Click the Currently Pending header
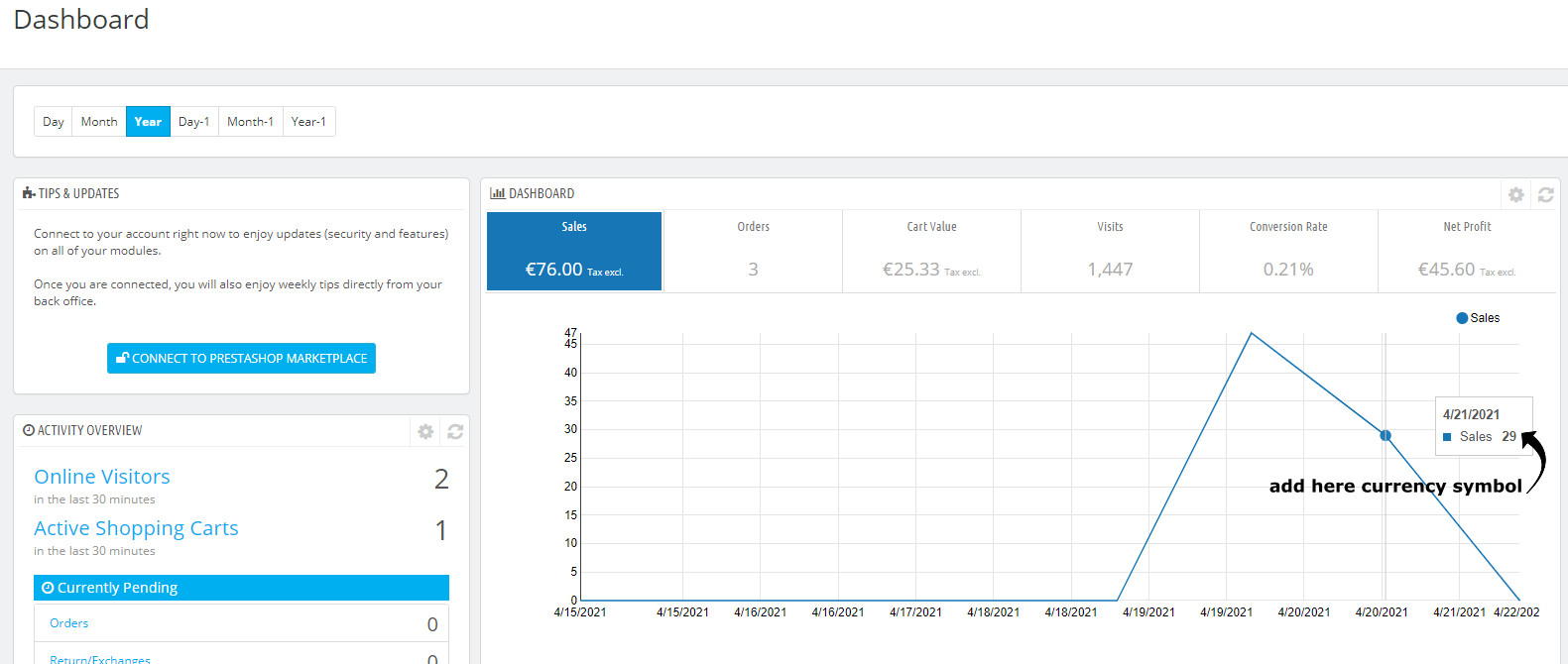 pyautogui.click(x=241, y=588)
